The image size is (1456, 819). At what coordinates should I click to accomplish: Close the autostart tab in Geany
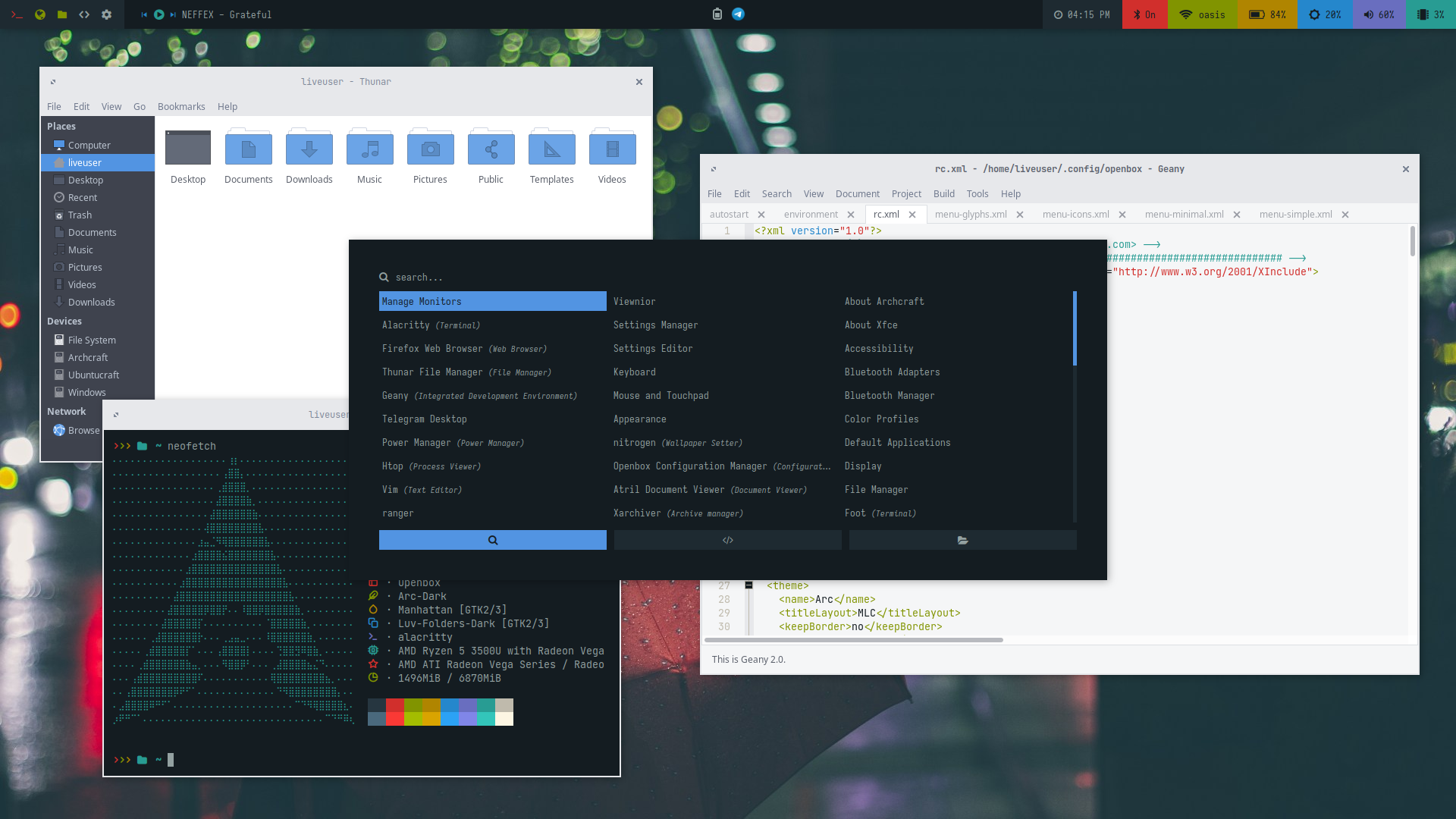(x=761, y=215)
